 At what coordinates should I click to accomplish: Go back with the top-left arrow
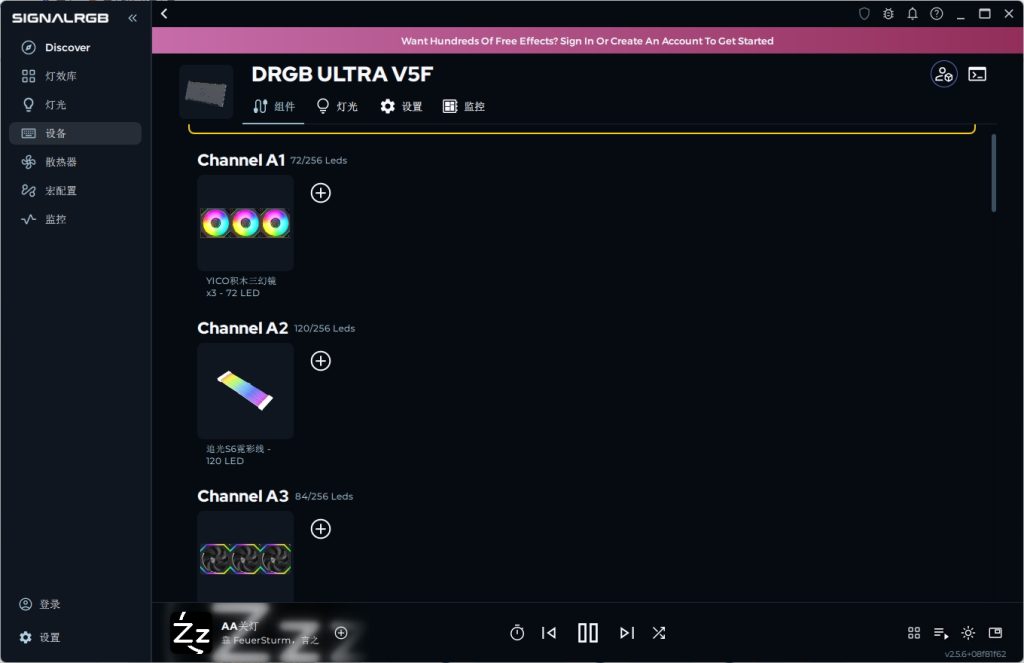pyautogui.click(x=164, y=14)
